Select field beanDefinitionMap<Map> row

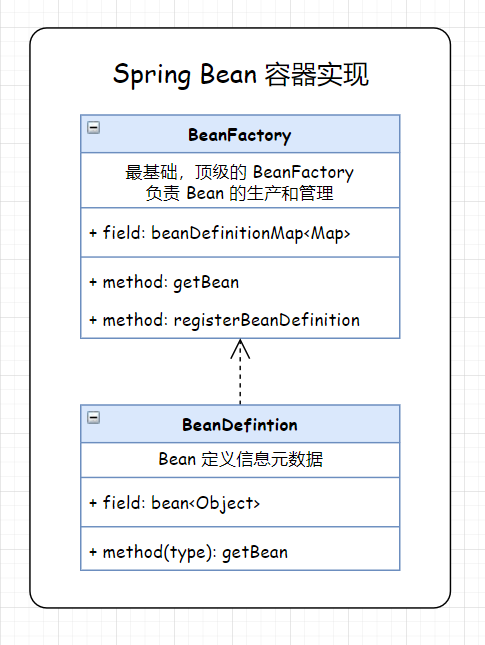point(240,233)
